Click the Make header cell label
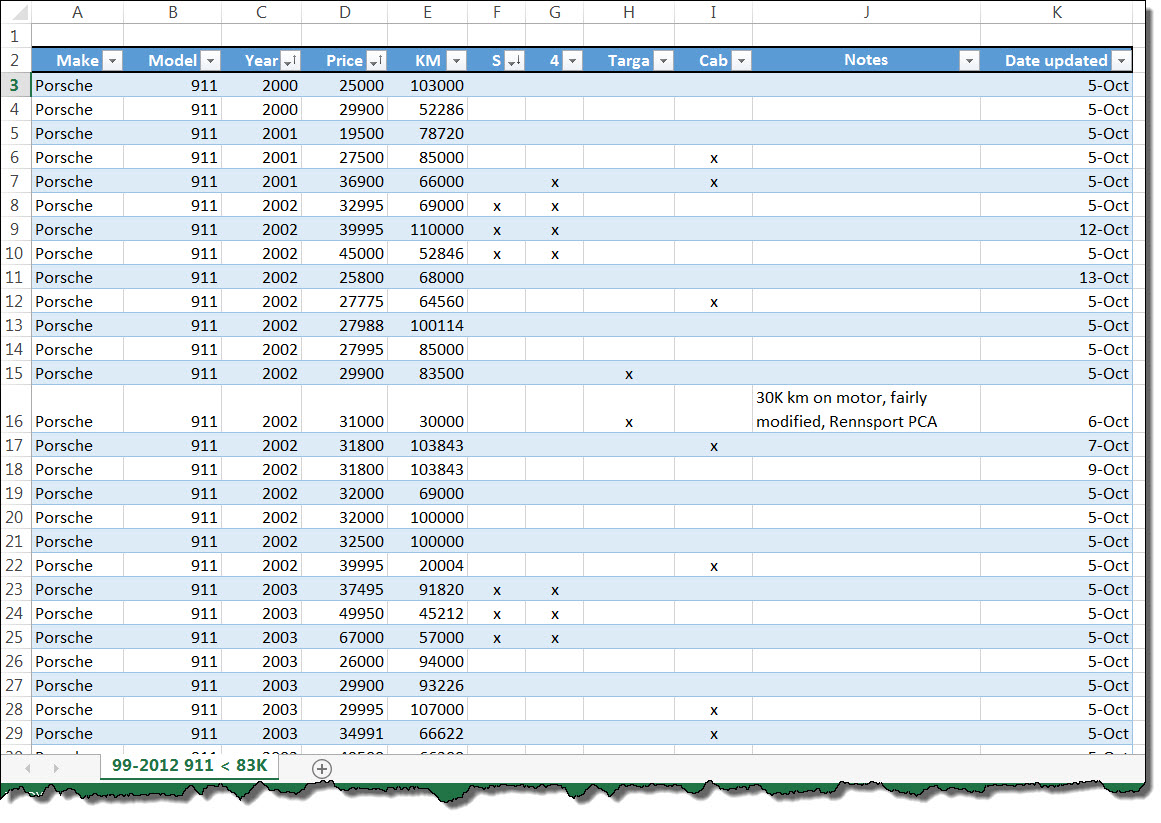Image resolution: width=1161 pixels, height=823 pixels. (77, 61)
